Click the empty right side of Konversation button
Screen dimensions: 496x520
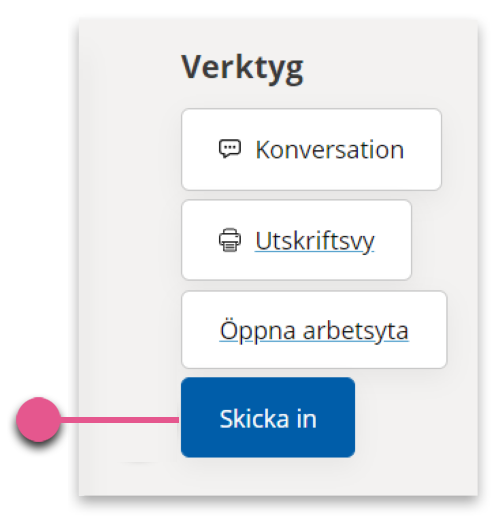(x=423, y=149)
